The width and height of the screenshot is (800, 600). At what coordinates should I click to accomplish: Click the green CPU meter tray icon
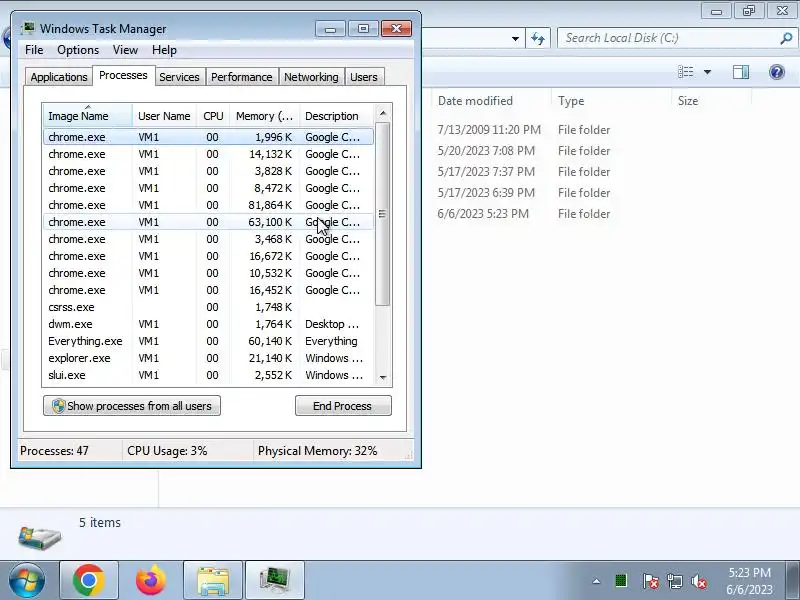click(621, 581)
